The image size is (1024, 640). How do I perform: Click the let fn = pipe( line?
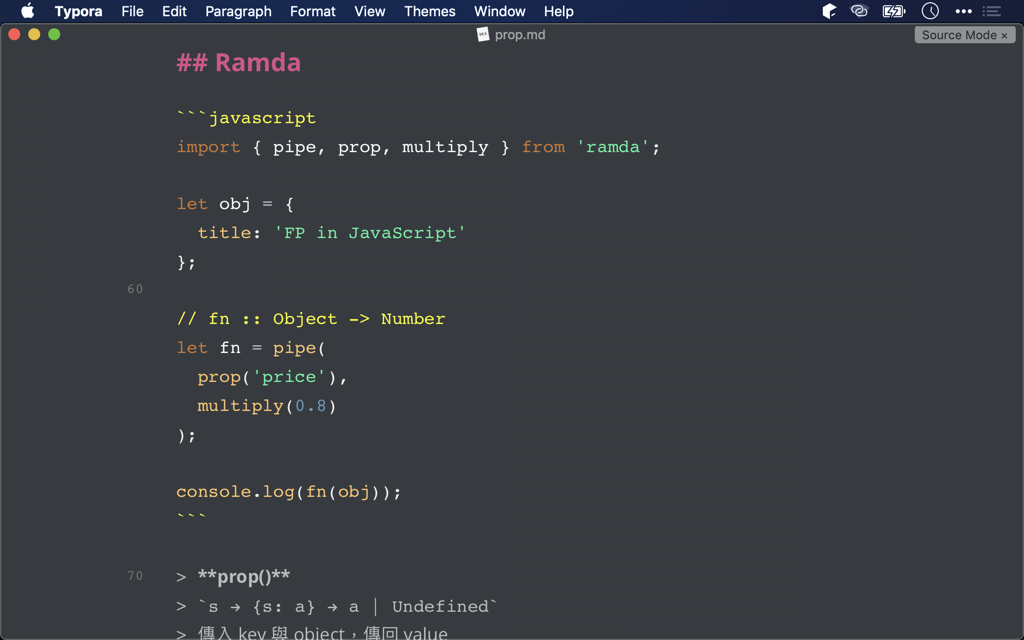tap(251, 348)
